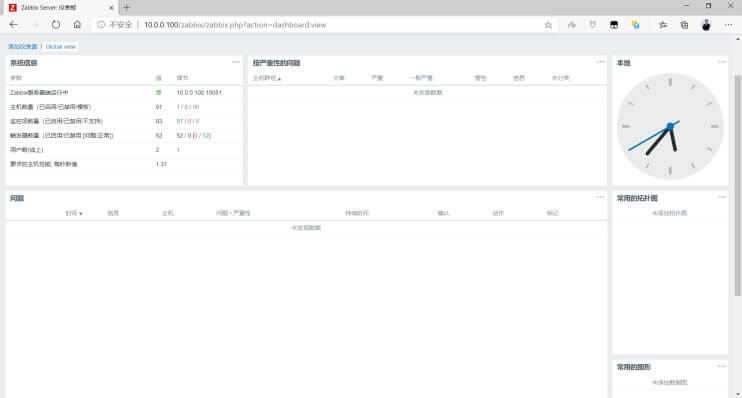The image size is (742, 398).
Task: Open problems by severity widget menu
Action: coord(600,62)
